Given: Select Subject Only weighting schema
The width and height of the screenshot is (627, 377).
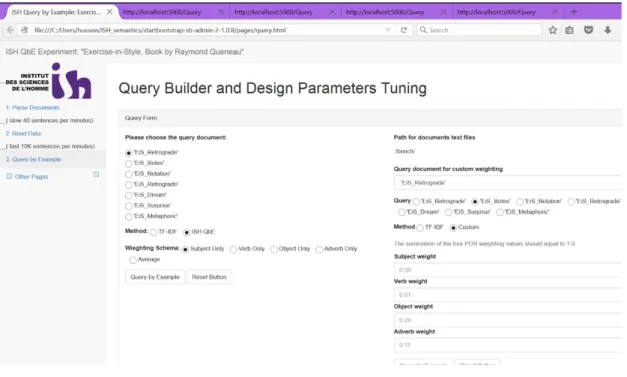Looking at the screenshot, I should tap(186, 249).
